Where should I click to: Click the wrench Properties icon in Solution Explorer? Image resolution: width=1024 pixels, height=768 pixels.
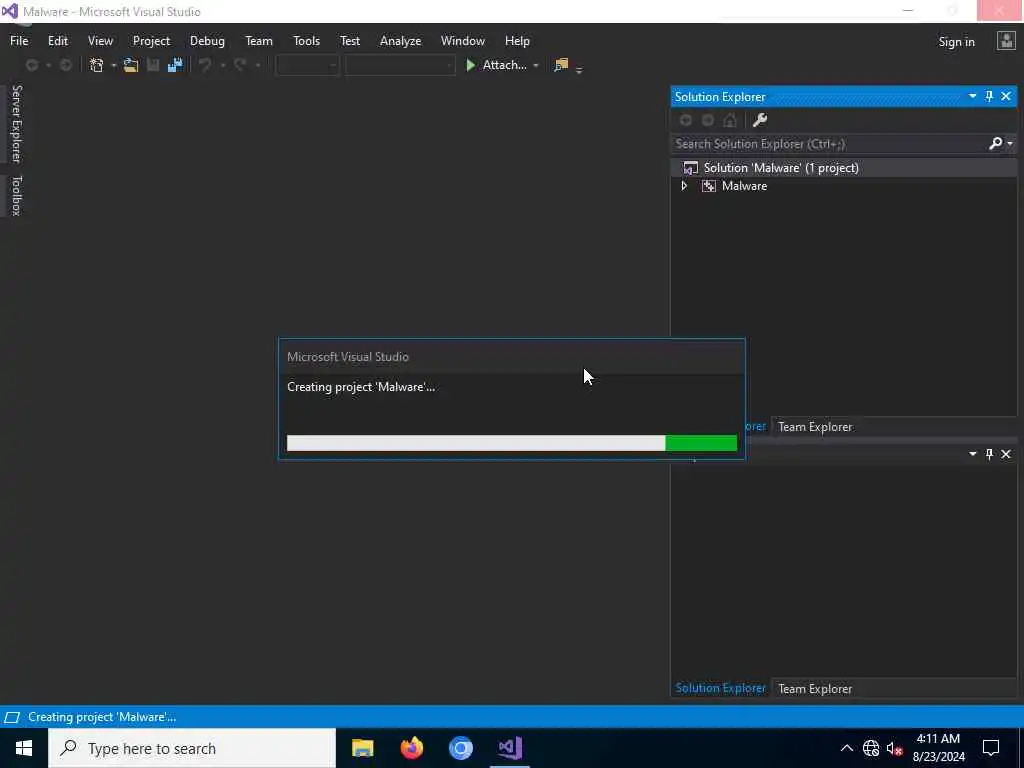[x=760, y=120]
